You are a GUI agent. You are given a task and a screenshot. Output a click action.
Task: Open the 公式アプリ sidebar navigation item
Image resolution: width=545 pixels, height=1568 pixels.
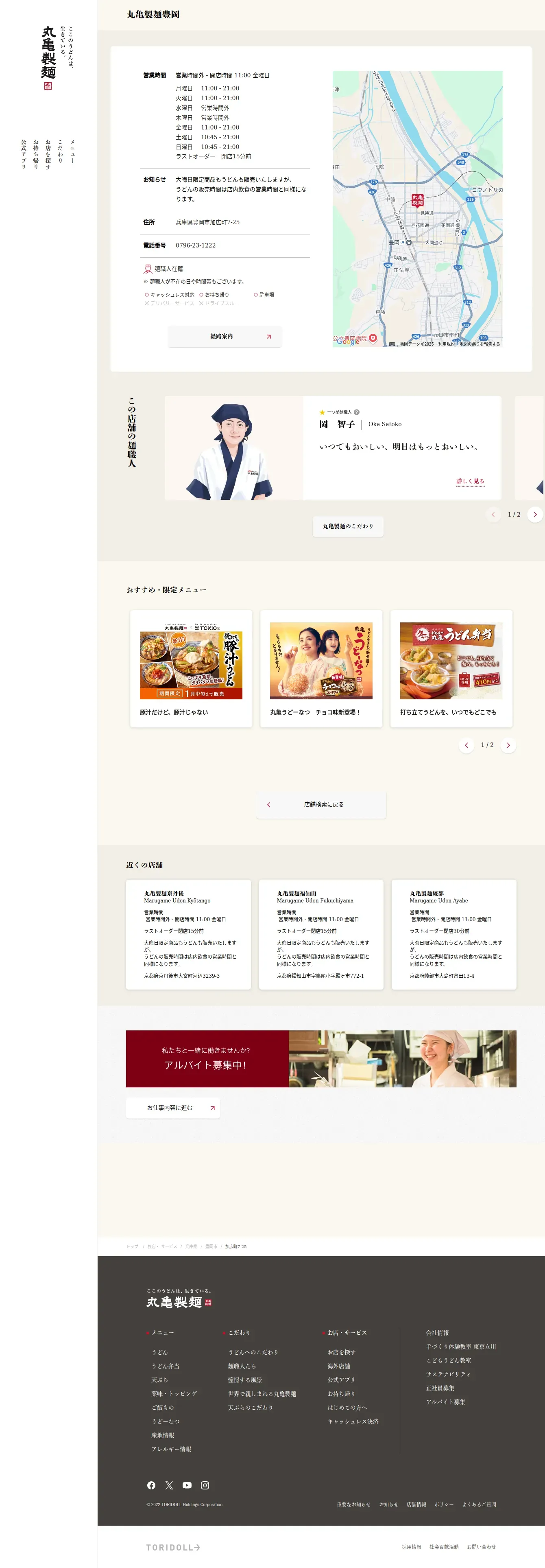coord(24,154)
